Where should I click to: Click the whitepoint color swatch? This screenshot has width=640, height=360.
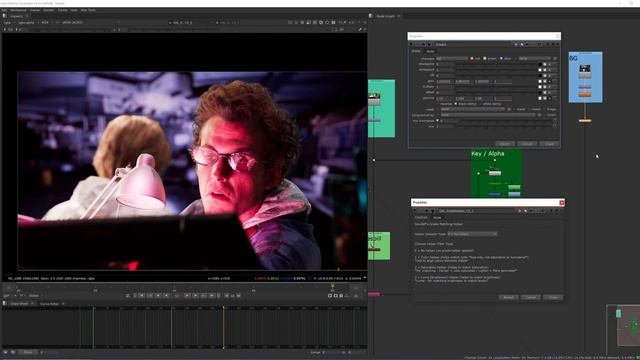coord(540,70)
